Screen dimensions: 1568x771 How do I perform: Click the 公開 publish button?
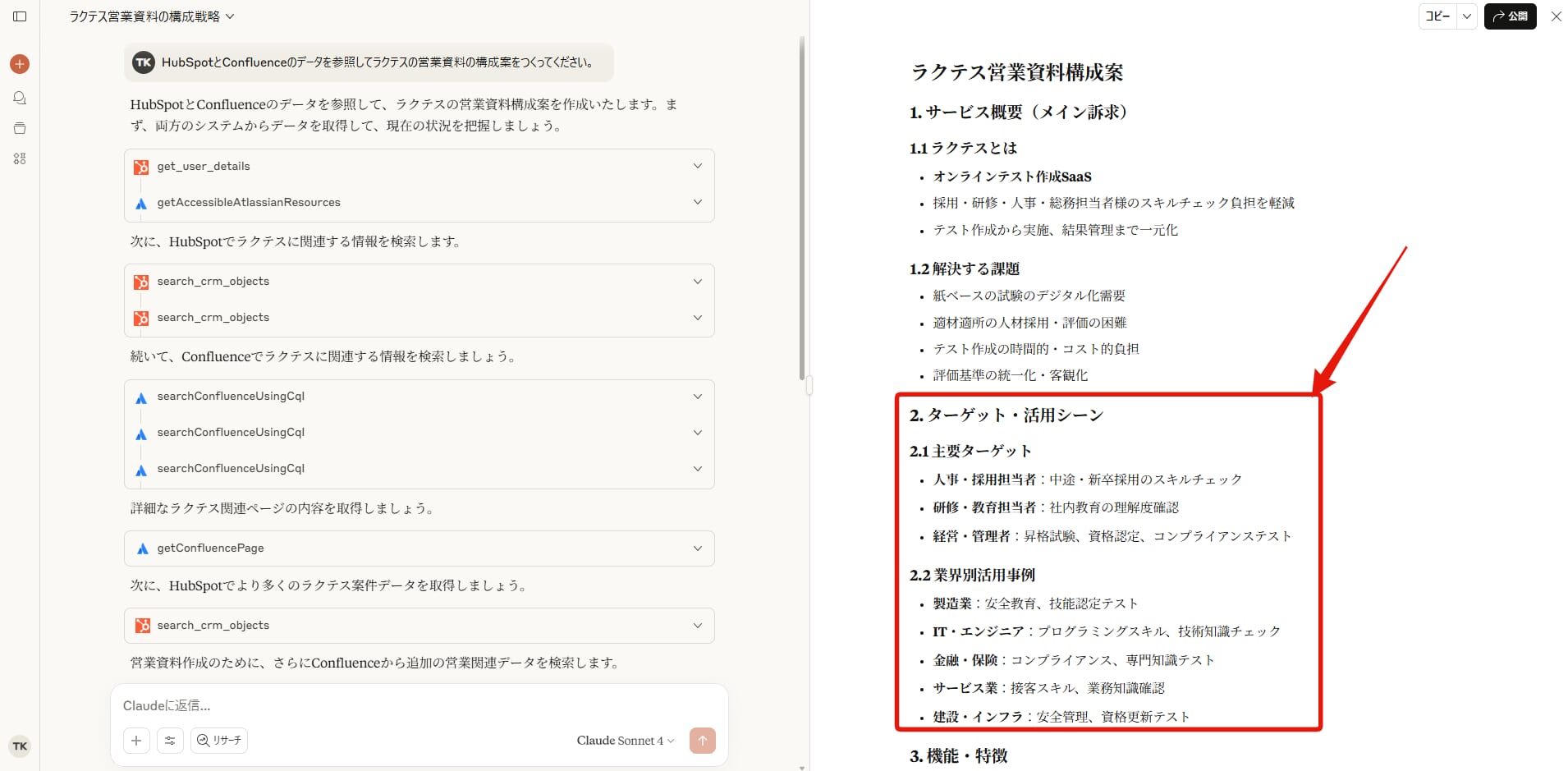click(x=1510, y=16)
